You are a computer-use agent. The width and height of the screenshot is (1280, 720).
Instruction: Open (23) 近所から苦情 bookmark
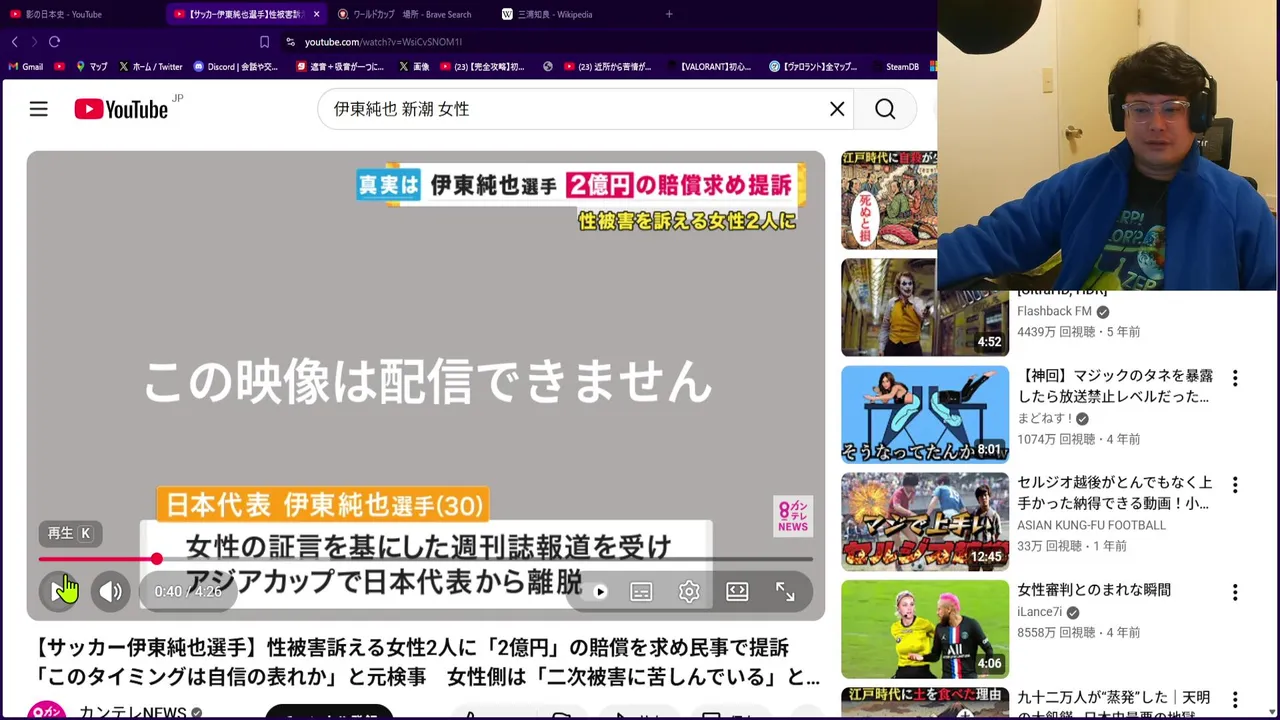(x=607, y=67)
